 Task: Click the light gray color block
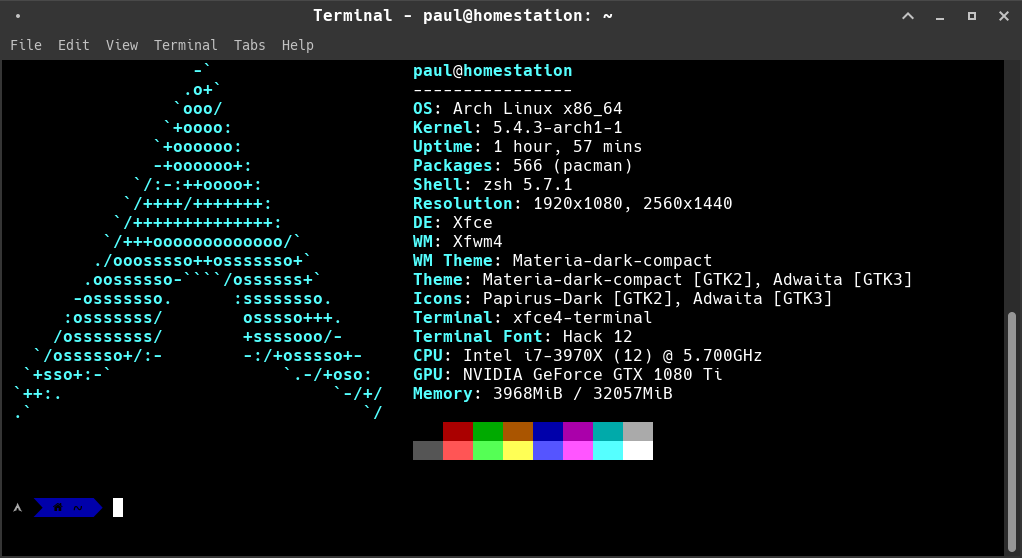pyautogui.click(x=638, y=432)
